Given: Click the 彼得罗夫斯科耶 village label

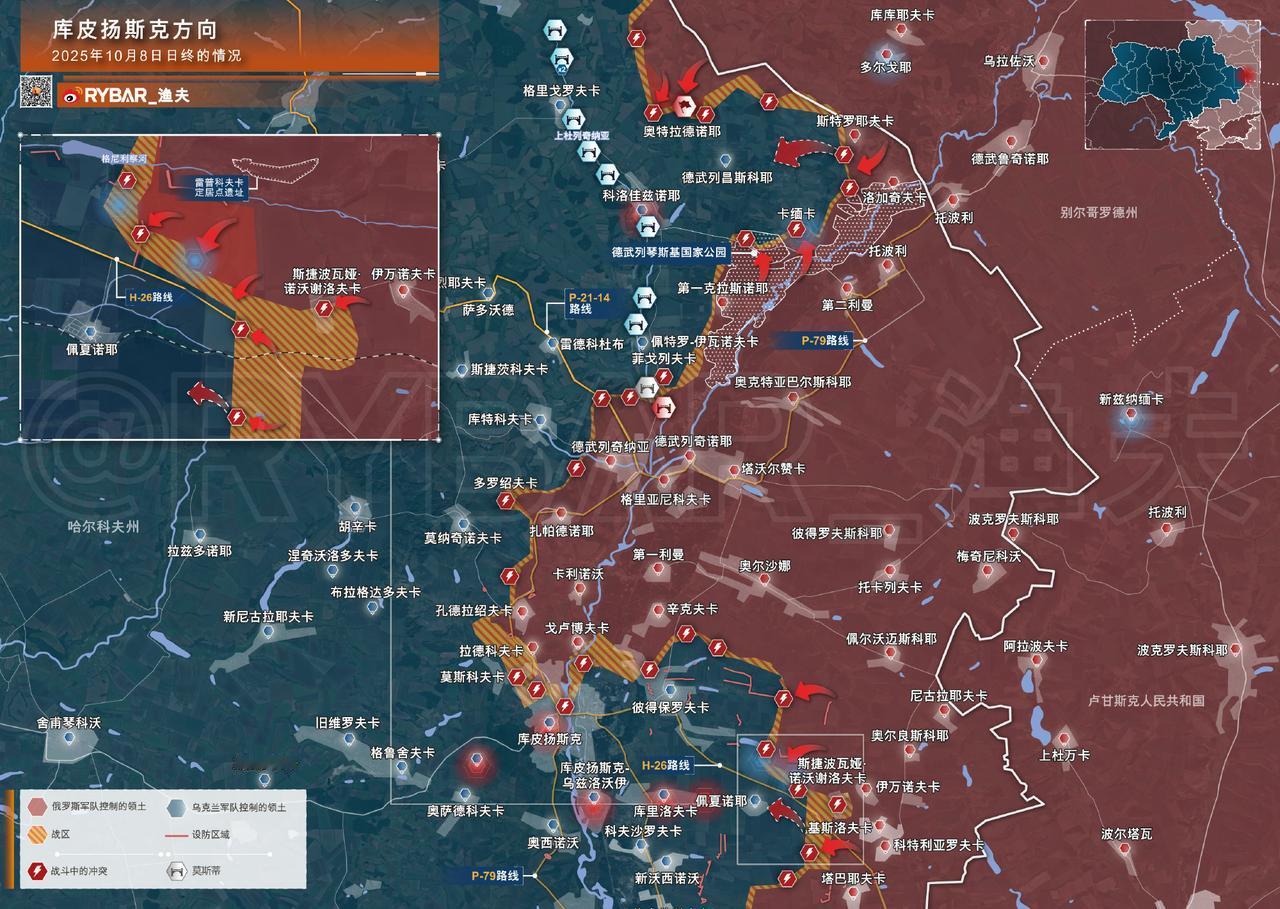Looking at the screenshot, I should 837,533.
